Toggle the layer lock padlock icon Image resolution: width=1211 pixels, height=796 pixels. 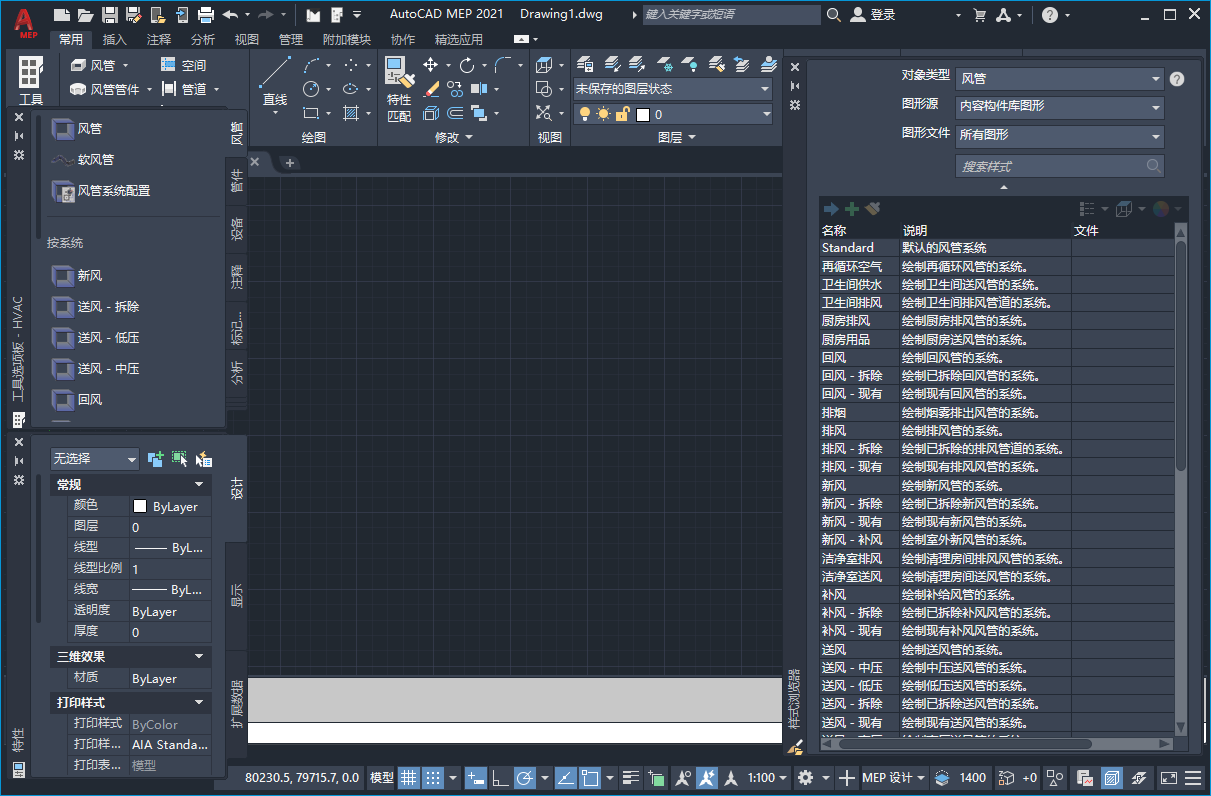click(622, 114)
